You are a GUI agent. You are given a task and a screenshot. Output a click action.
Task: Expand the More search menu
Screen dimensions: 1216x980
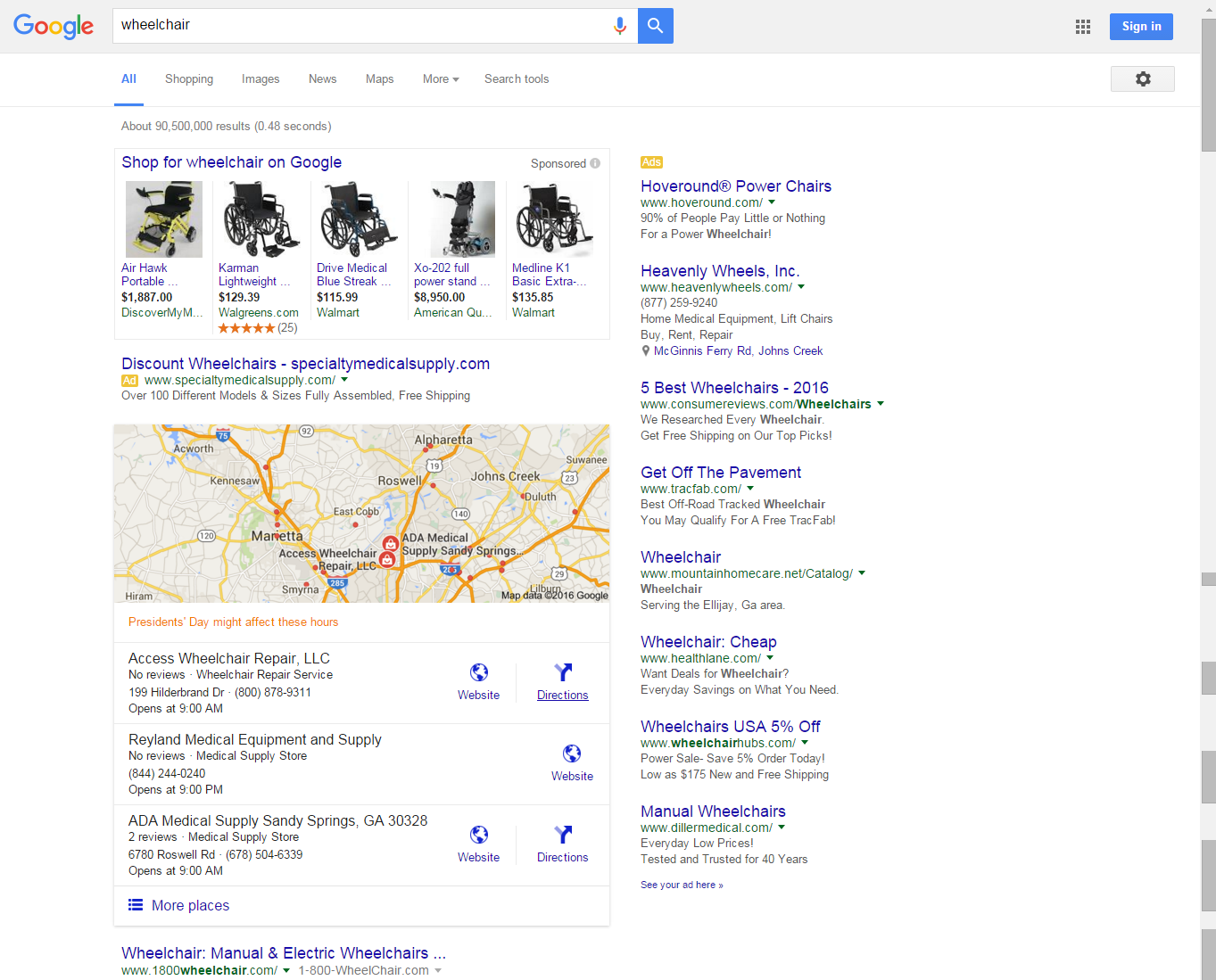point(441,79)
